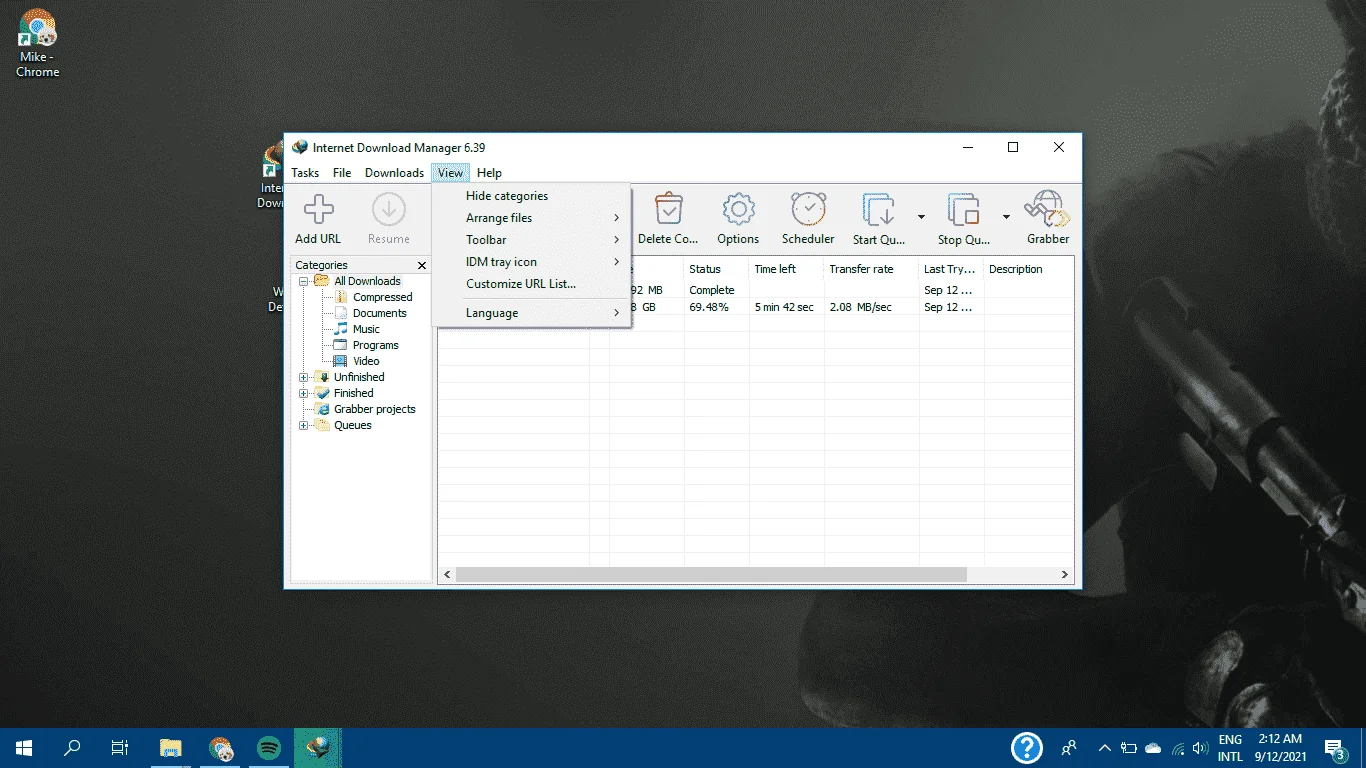Click the horizontal scrollbar right arrow
Image resolution: width=1366 pixels, height=768 pixels.
1065,575
